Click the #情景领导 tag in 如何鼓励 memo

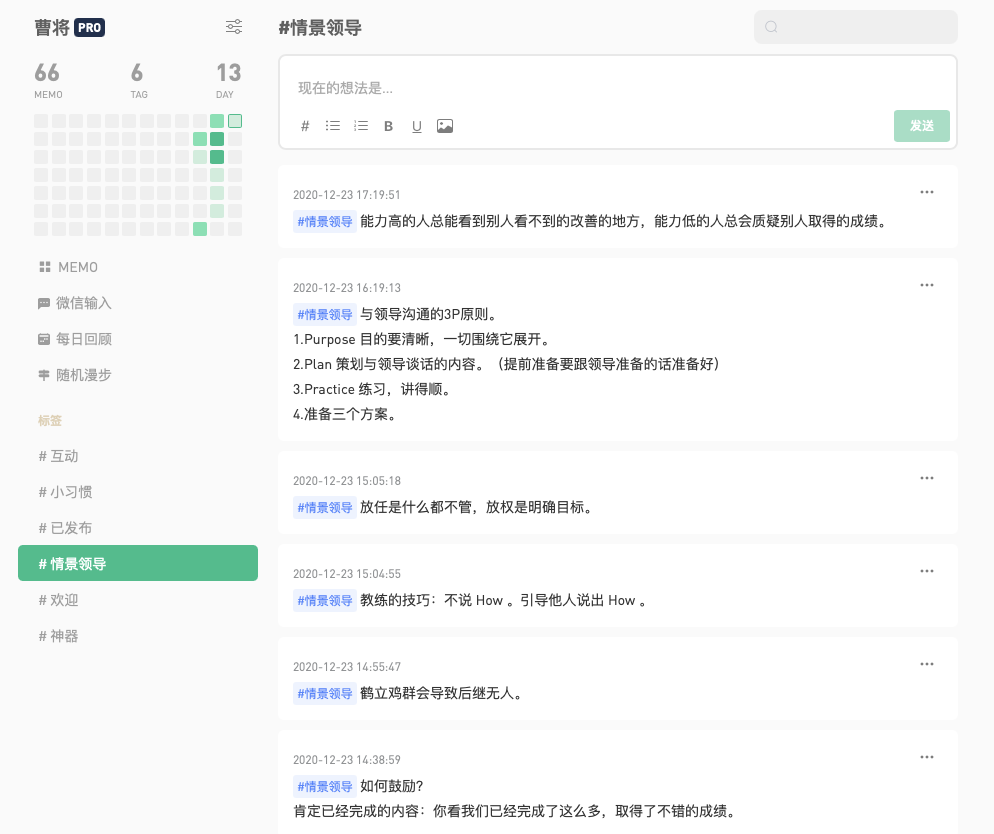tap(325, 786)
